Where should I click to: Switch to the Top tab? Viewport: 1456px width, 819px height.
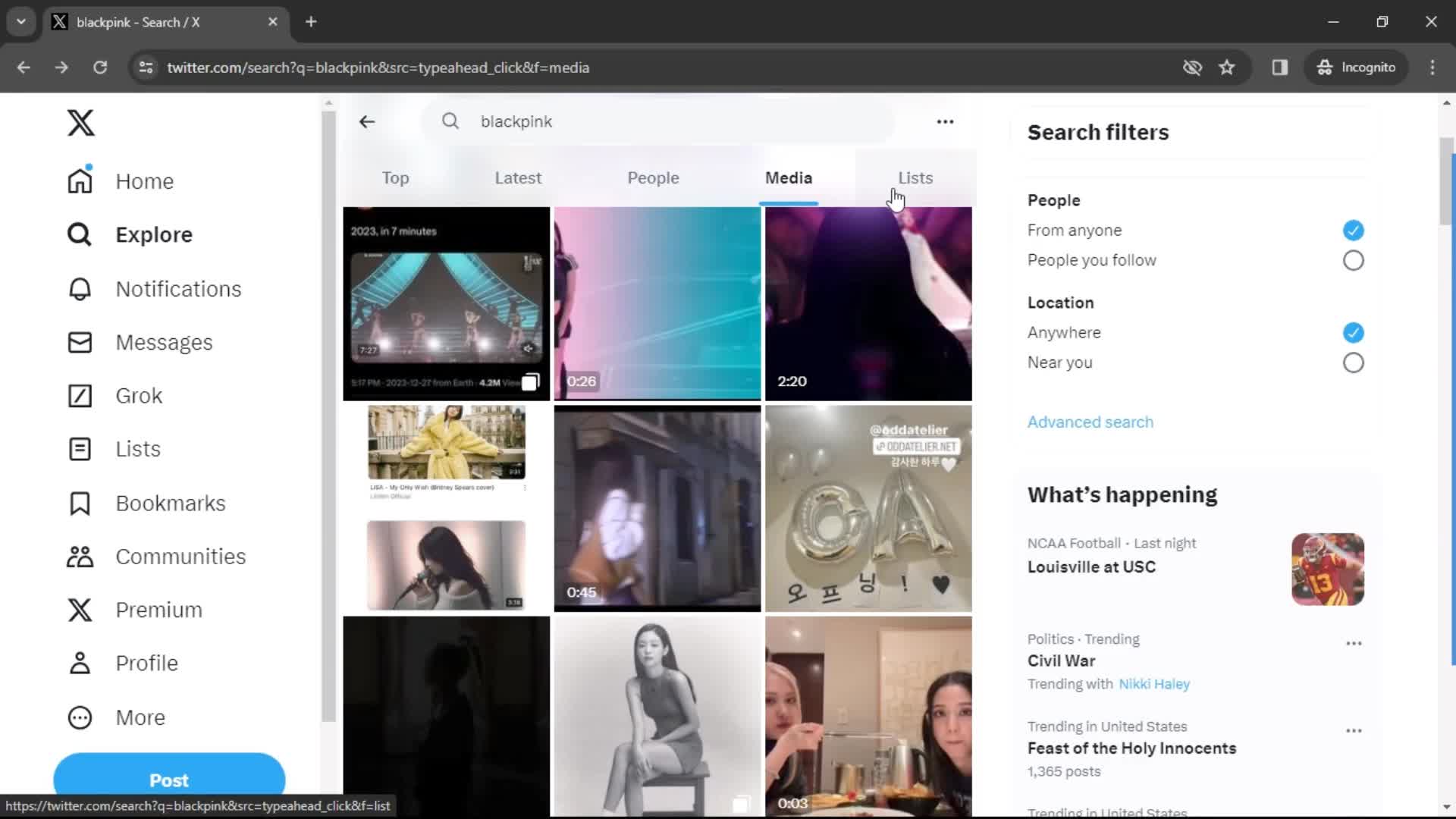pyautogui.click(x=395, y=178)
